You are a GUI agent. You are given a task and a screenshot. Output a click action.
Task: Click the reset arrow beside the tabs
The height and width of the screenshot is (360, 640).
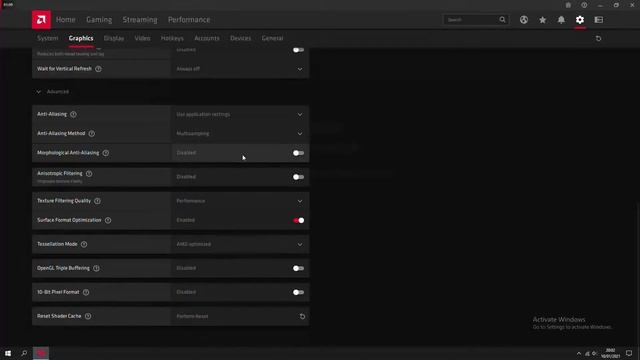tap(598, 38)
